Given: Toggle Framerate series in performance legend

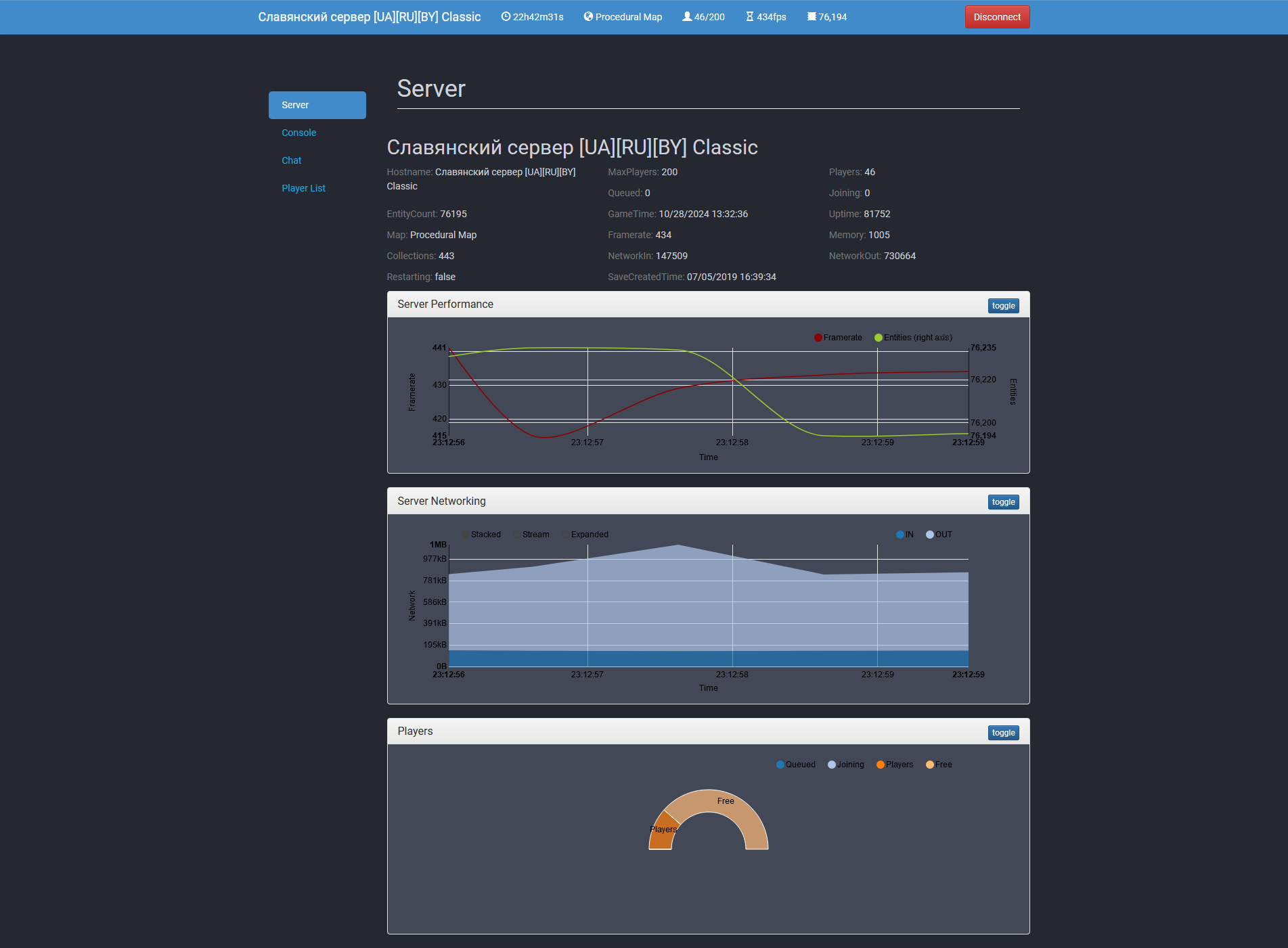Looking at the screenshot, I should pyautogui.click(x=818, y=338).
